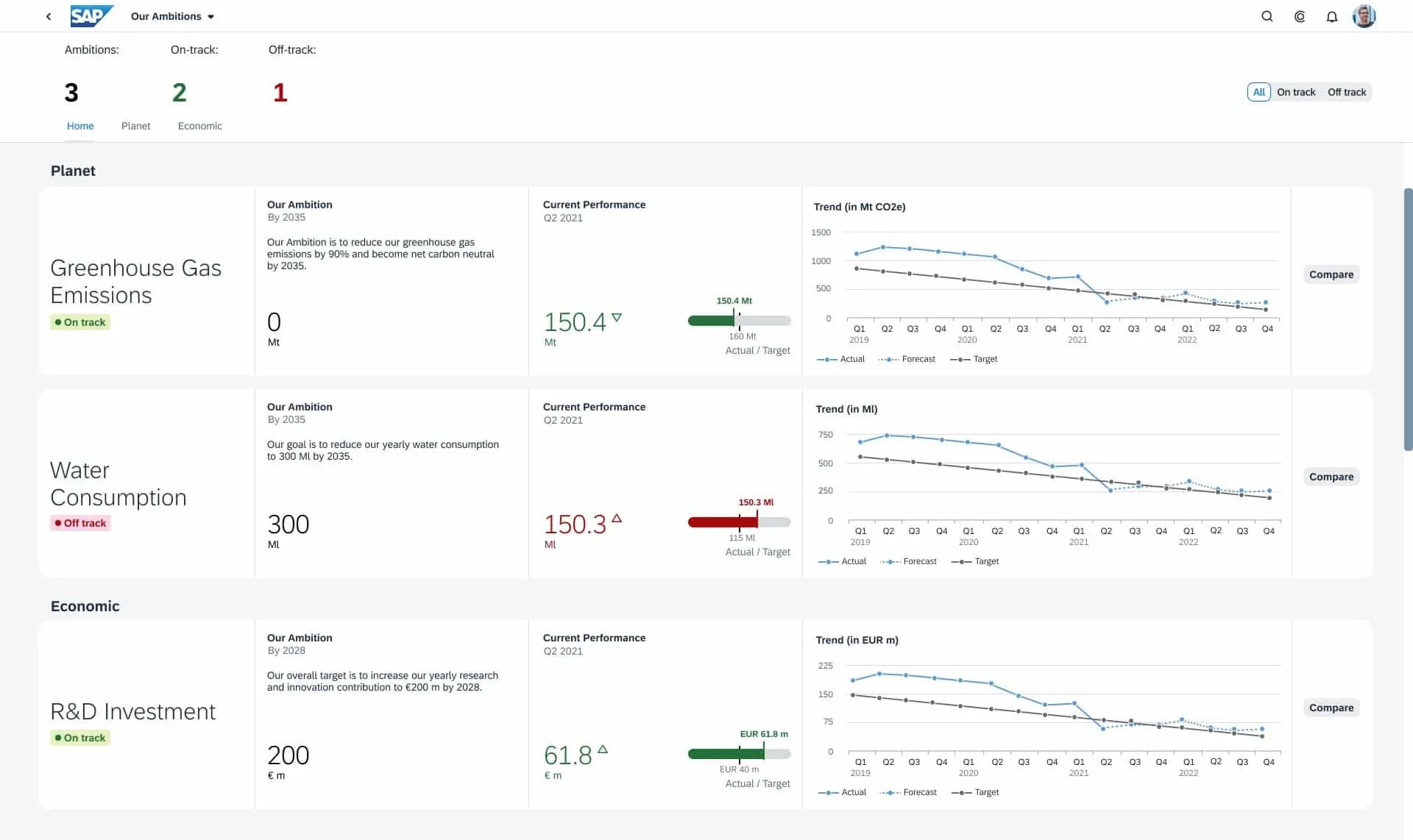Click the Water Consumption title
1413x840 pixels.
[118, 483]
